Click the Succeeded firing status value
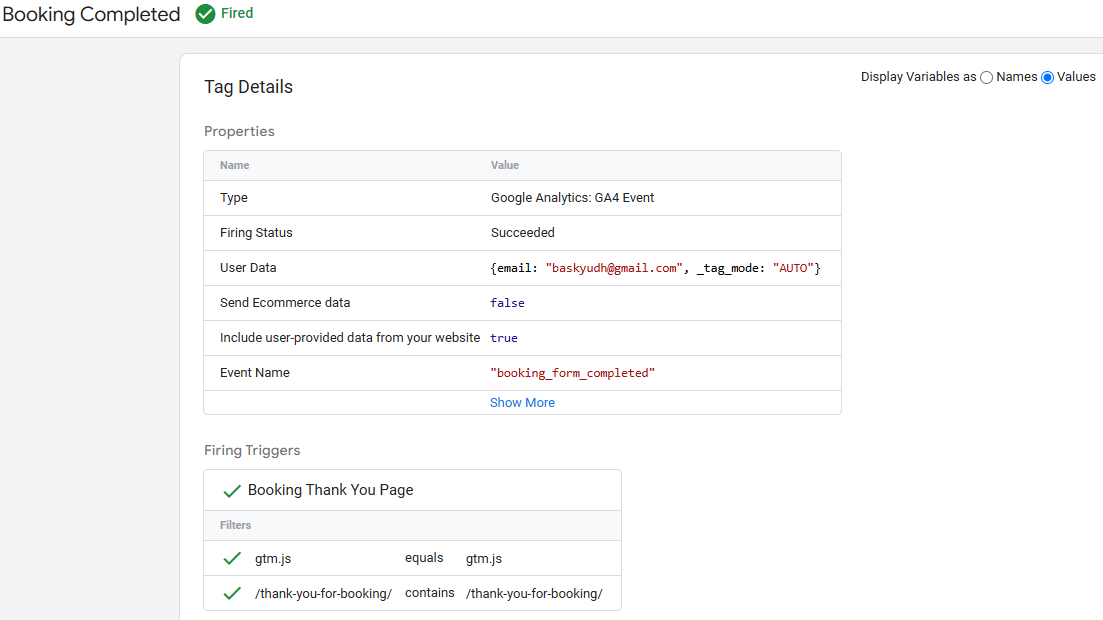Screen dimensions: 1103x620 522,233
